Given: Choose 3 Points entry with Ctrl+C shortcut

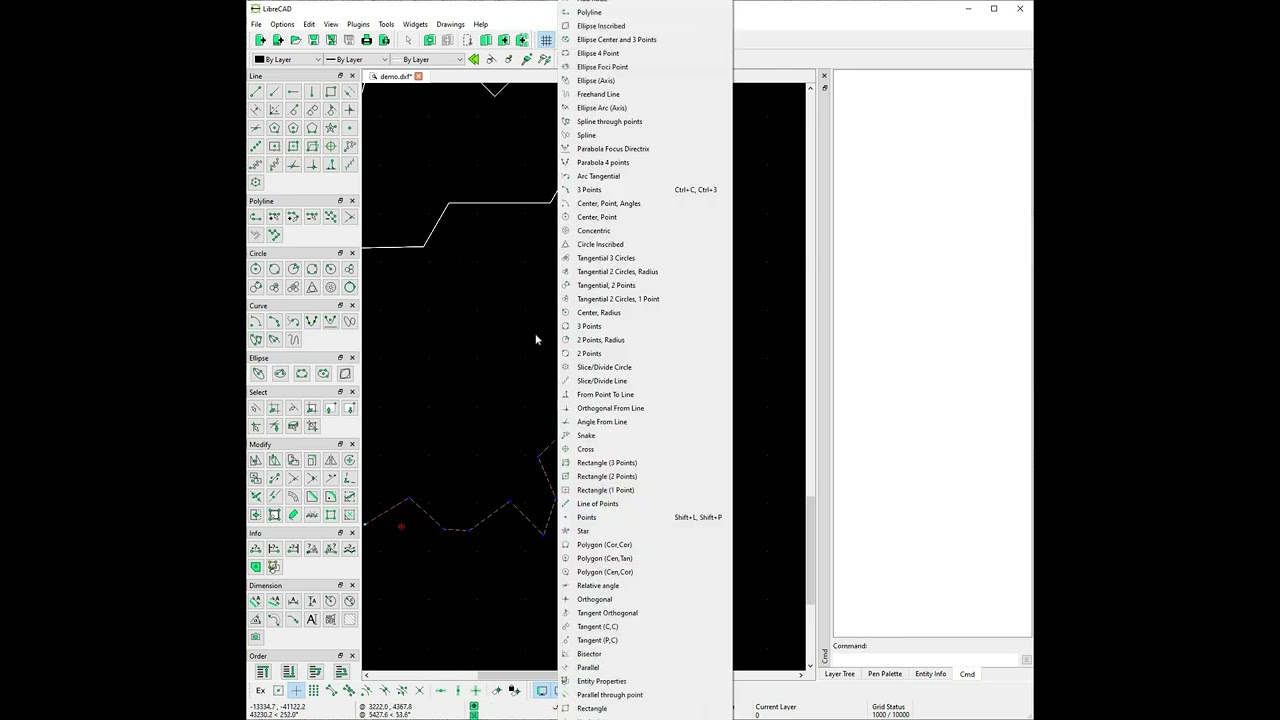Looking at the screenshot, I should [x=645, y=190].
